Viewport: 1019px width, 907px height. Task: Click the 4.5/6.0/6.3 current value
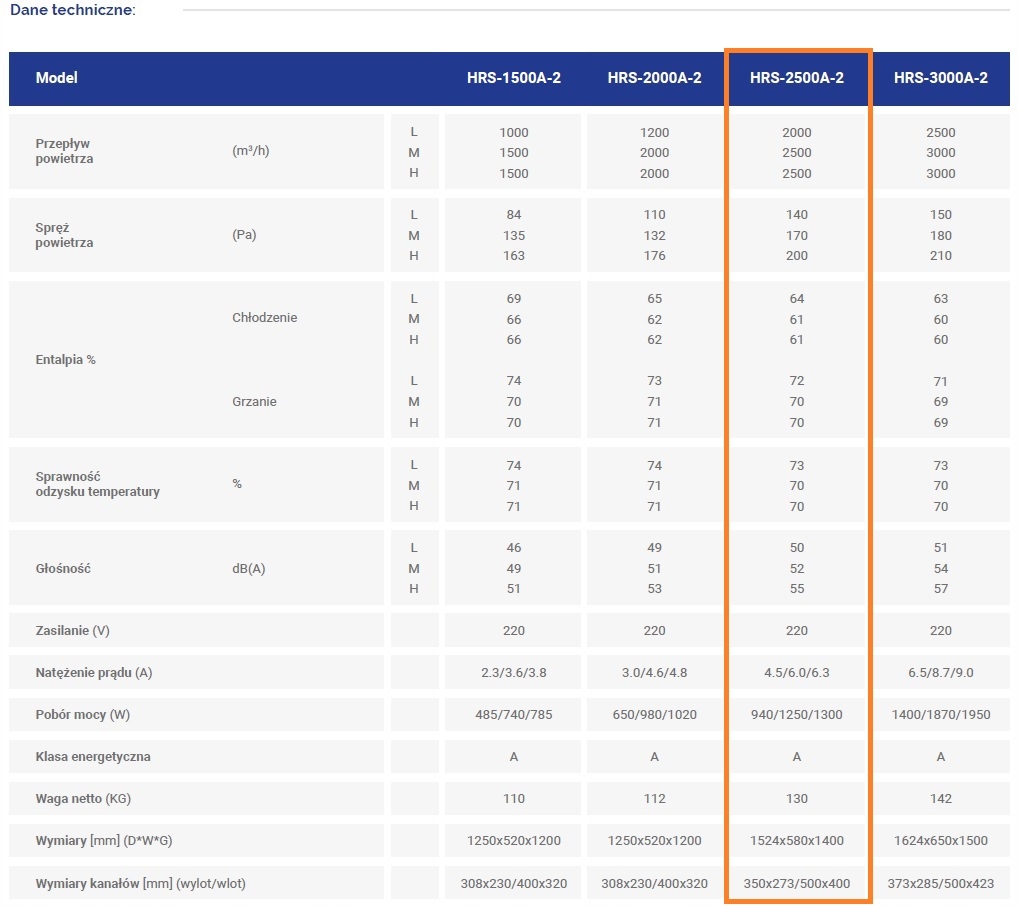797,672
